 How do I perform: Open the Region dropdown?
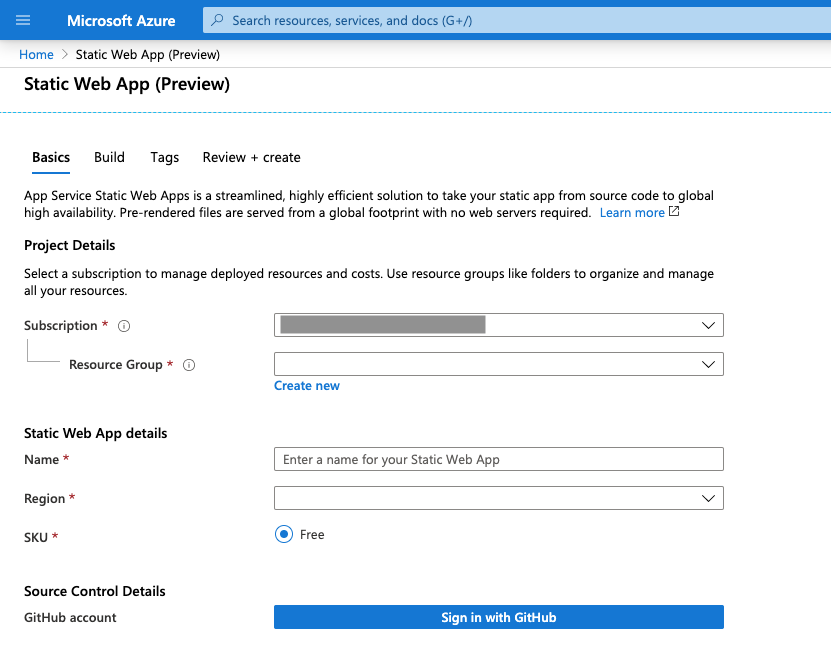499,498
